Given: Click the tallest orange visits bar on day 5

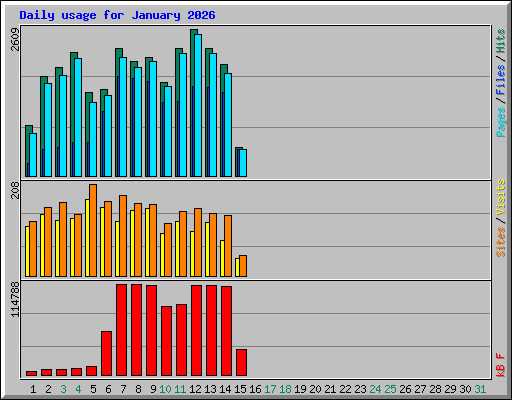Looking at the screenshot, I should coord(93,230).
